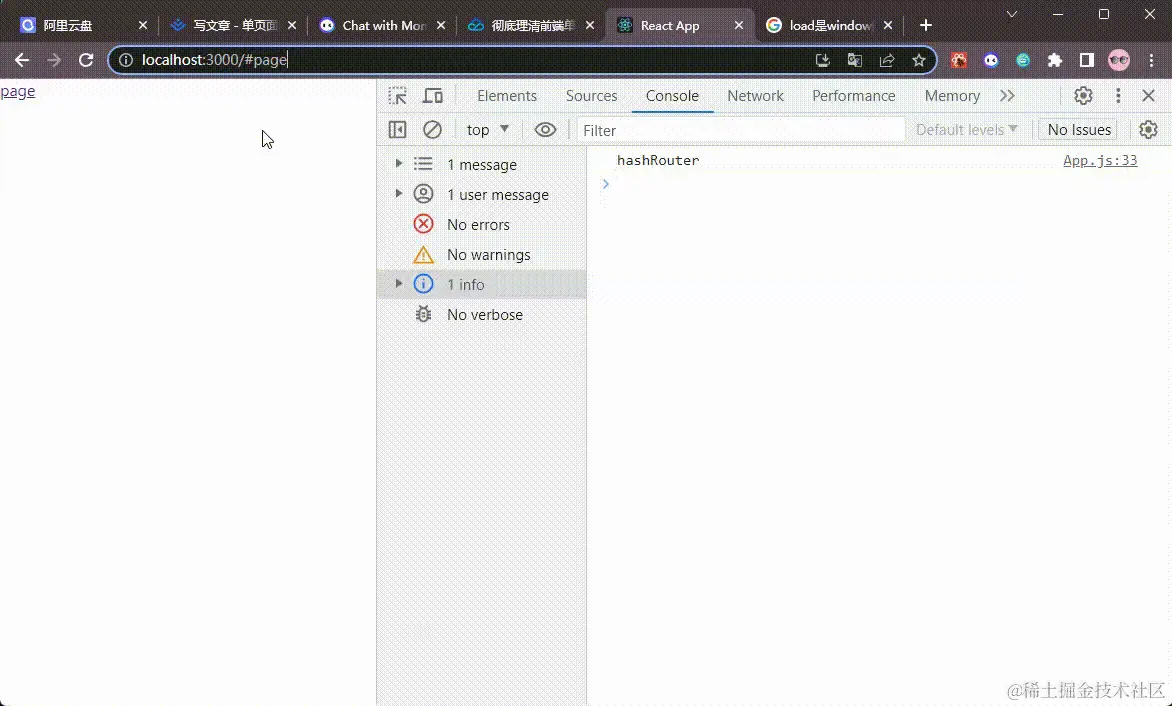Open the red extension icon in toolbar
The height and width of the screenshot is (706, 1172).
click(x=959, y=61)
